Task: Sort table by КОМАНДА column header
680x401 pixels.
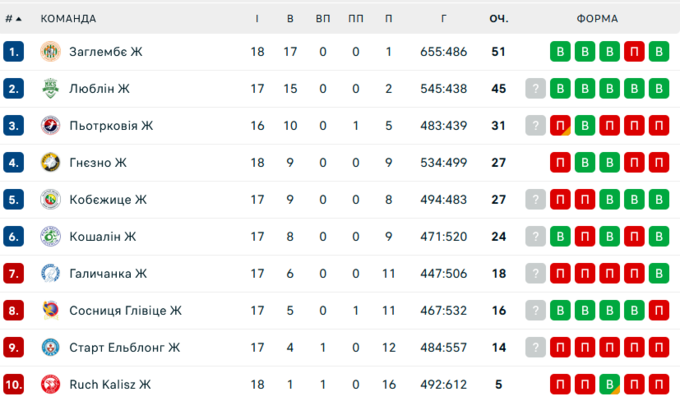Action: [68, 18]
